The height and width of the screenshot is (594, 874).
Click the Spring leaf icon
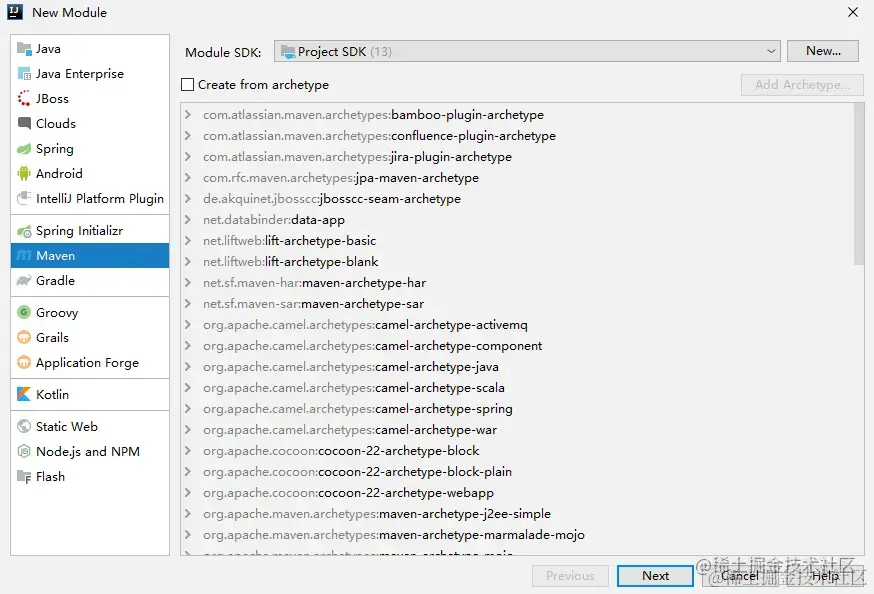24,149
